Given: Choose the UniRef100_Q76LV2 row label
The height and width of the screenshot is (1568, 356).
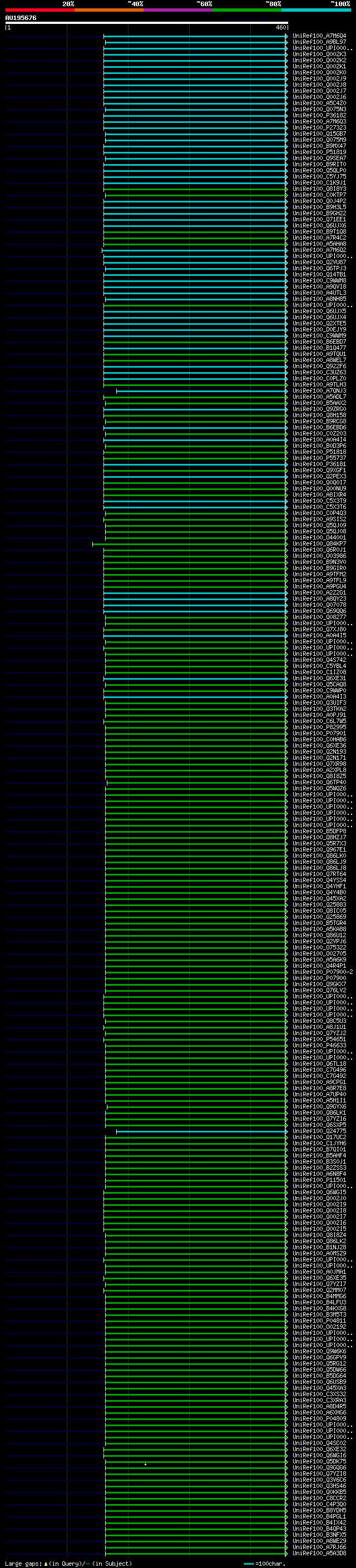Looking at the screenshot, I should (319, 990).
